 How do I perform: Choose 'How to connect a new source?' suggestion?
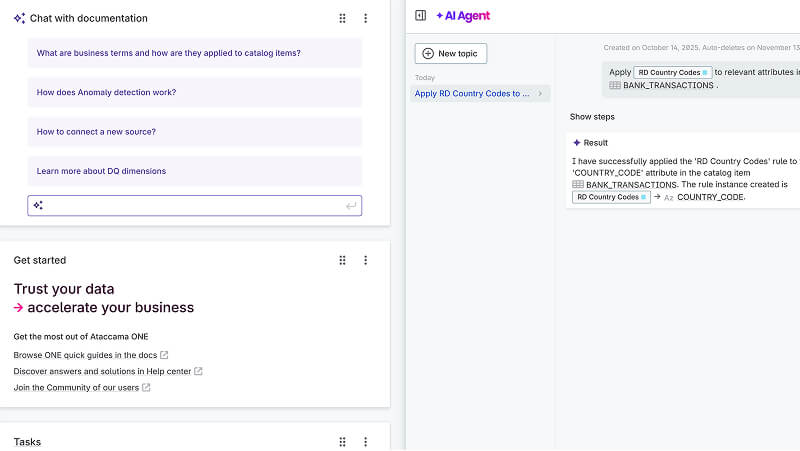coord(194,132)
